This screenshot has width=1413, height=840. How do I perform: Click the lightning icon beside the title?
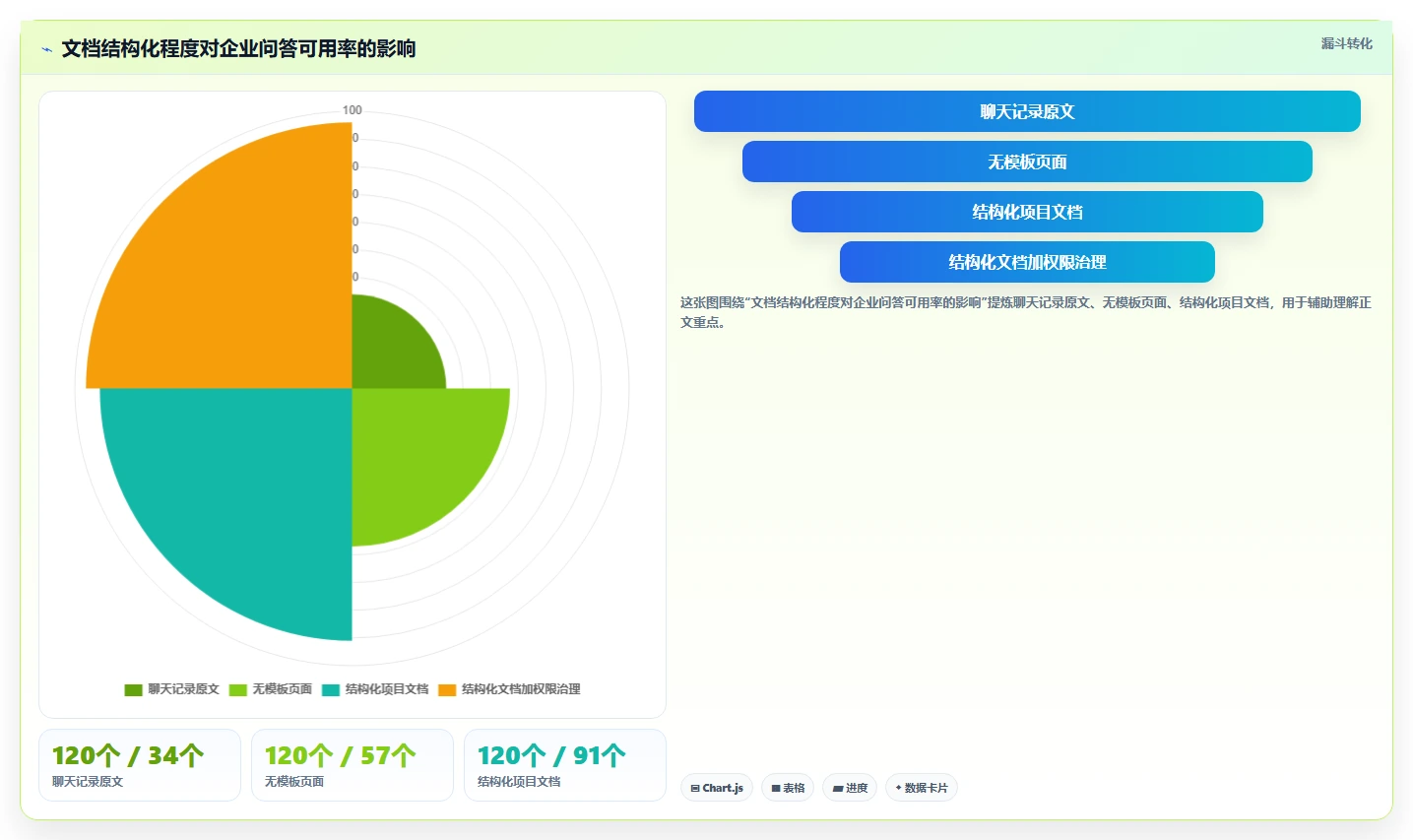(46, 49)
